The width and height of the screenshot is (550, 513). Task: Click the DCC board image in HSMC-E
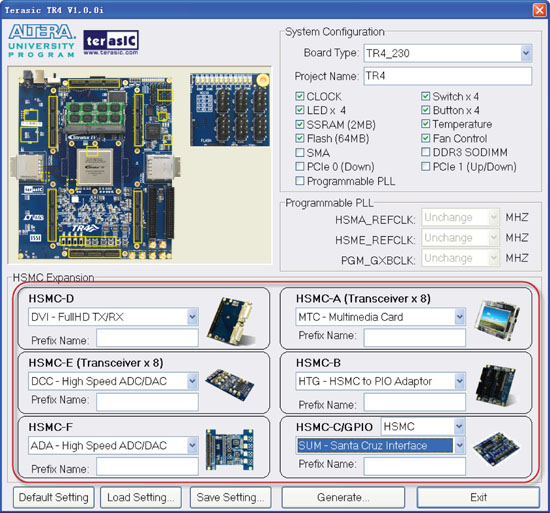(x=230, y=384)
